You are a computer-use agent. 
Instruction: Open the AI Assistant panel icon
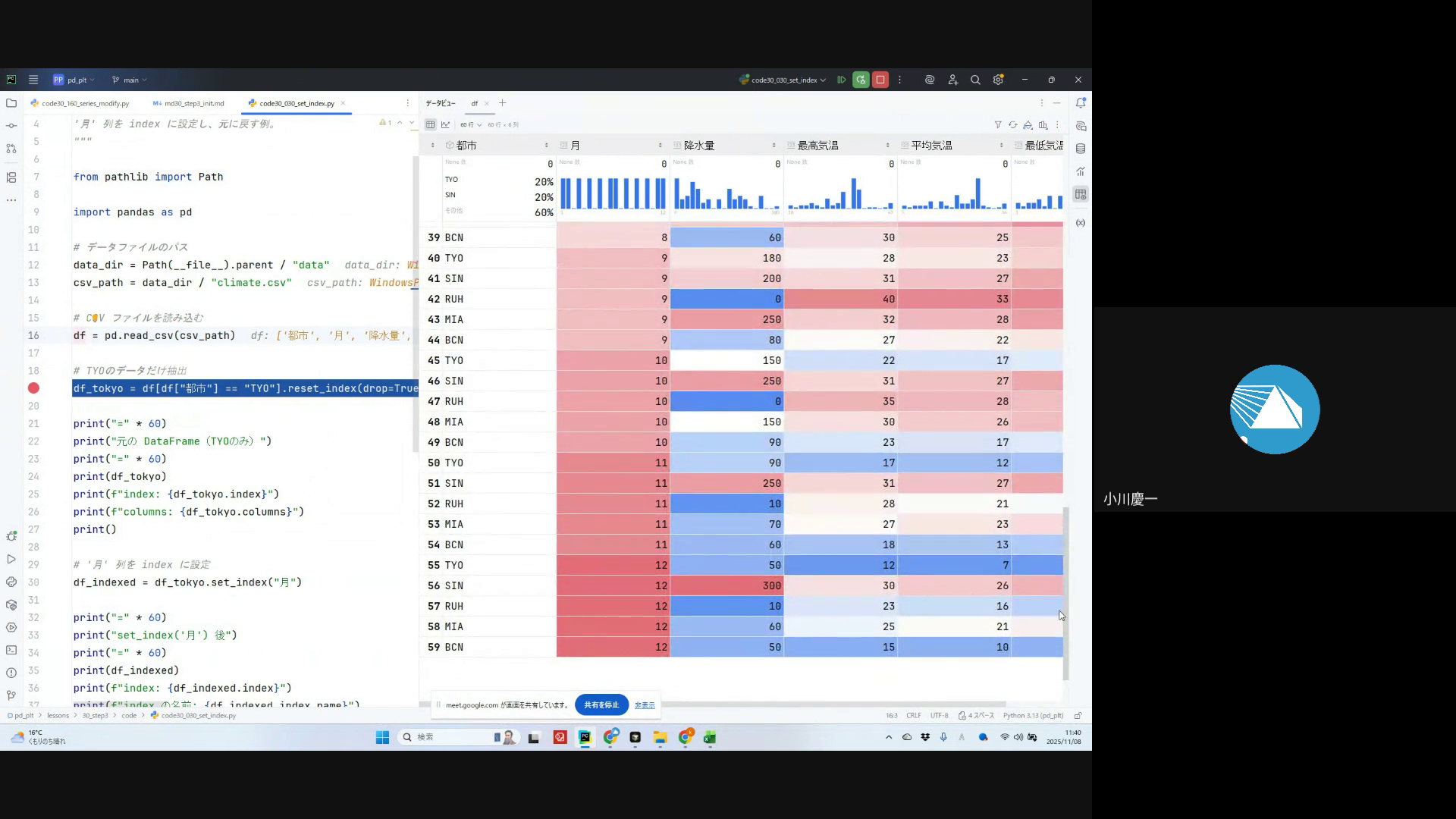tap(1081, 126)
